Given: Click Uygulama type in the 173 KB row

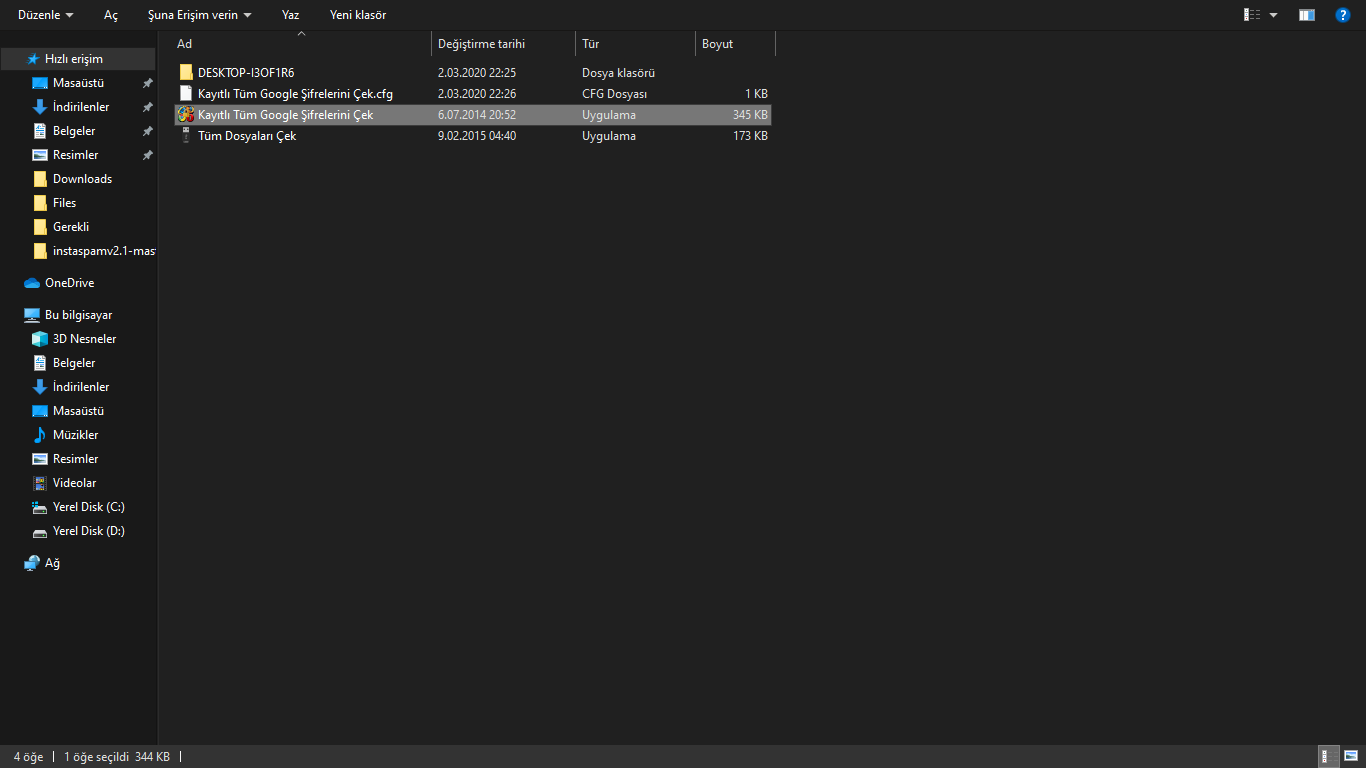Looking at the screenshot, I should coord(609,136).
